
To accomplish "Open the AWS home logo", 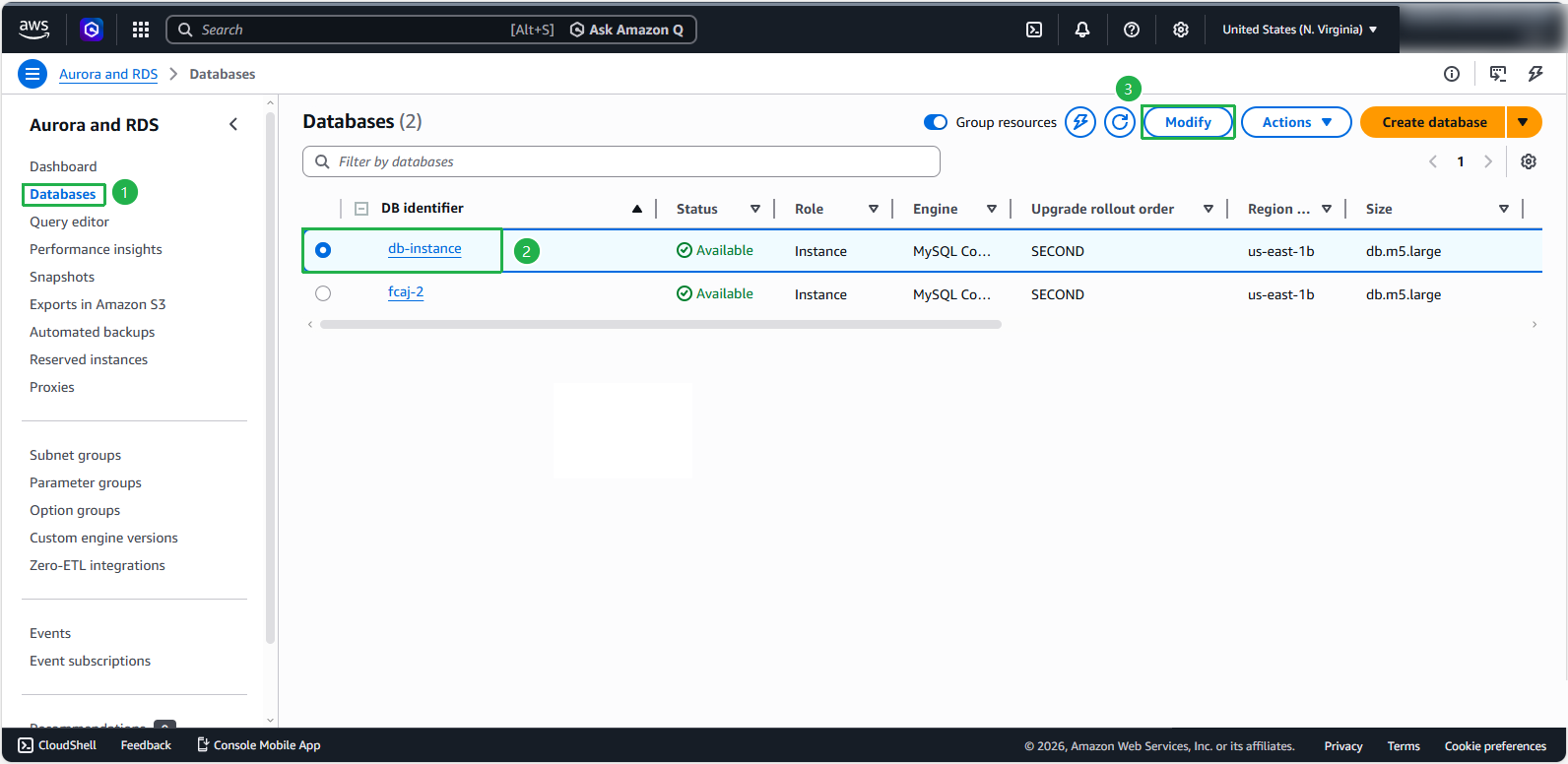I will [33, 30].
